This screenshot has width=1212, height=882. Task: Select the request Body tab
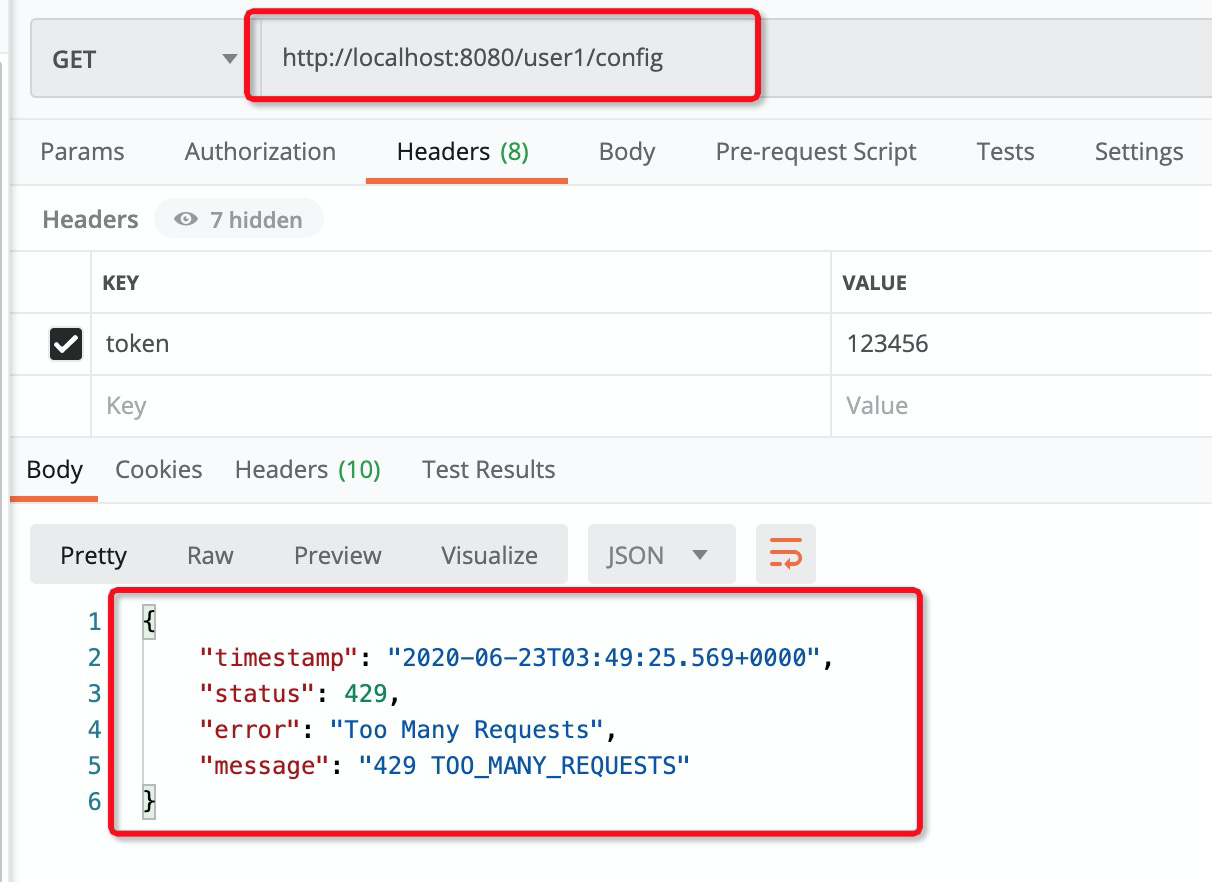tap(626, 152)
